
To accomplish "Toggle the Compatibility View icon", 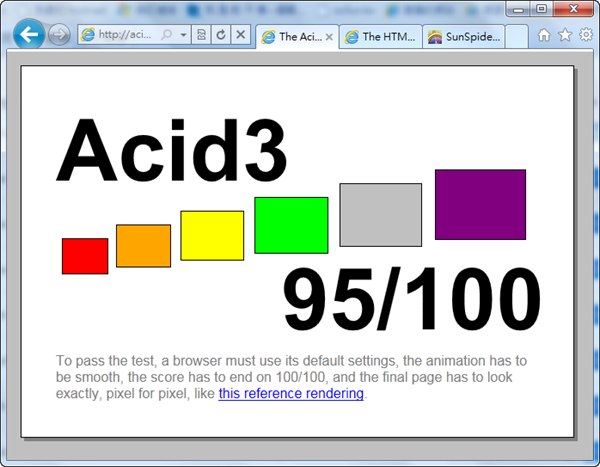I will 201,35.
